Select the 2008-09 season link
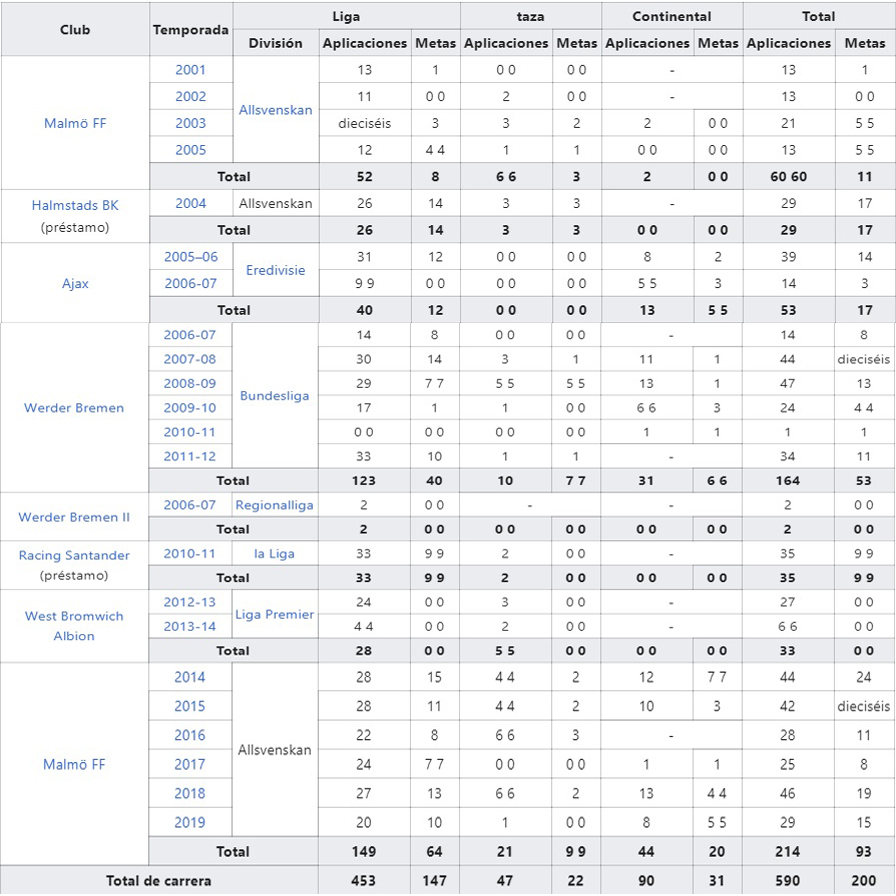Screen dimensions: 896x896 tap(190, 383)
